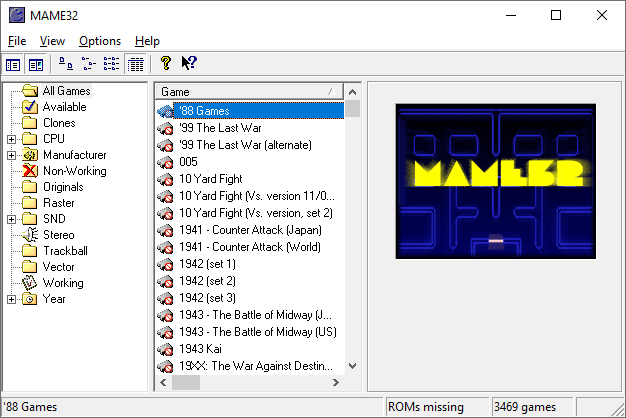
Task: Select the Vector folder
Action: click(x=59, y=267)
